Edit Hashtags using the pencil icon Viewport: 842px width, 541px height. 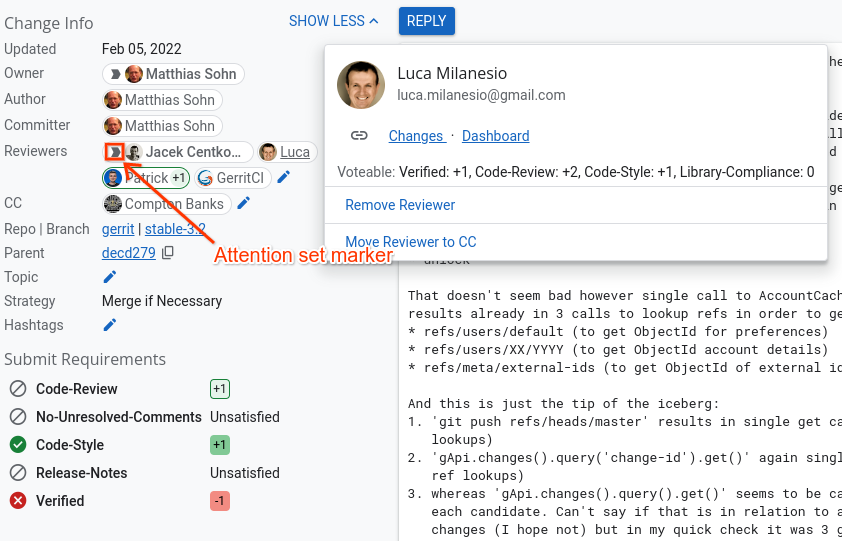pos(110,325)
